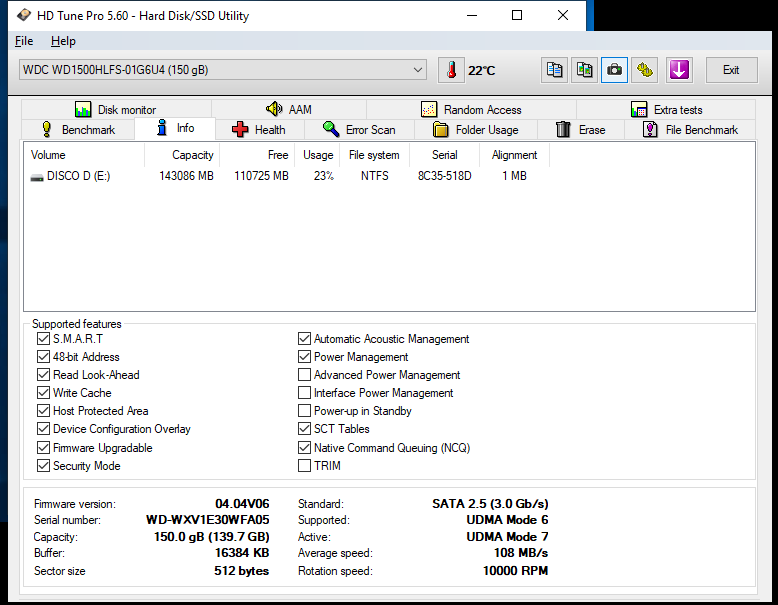Copy info text to clipboard icon

(x=554, y=70)
